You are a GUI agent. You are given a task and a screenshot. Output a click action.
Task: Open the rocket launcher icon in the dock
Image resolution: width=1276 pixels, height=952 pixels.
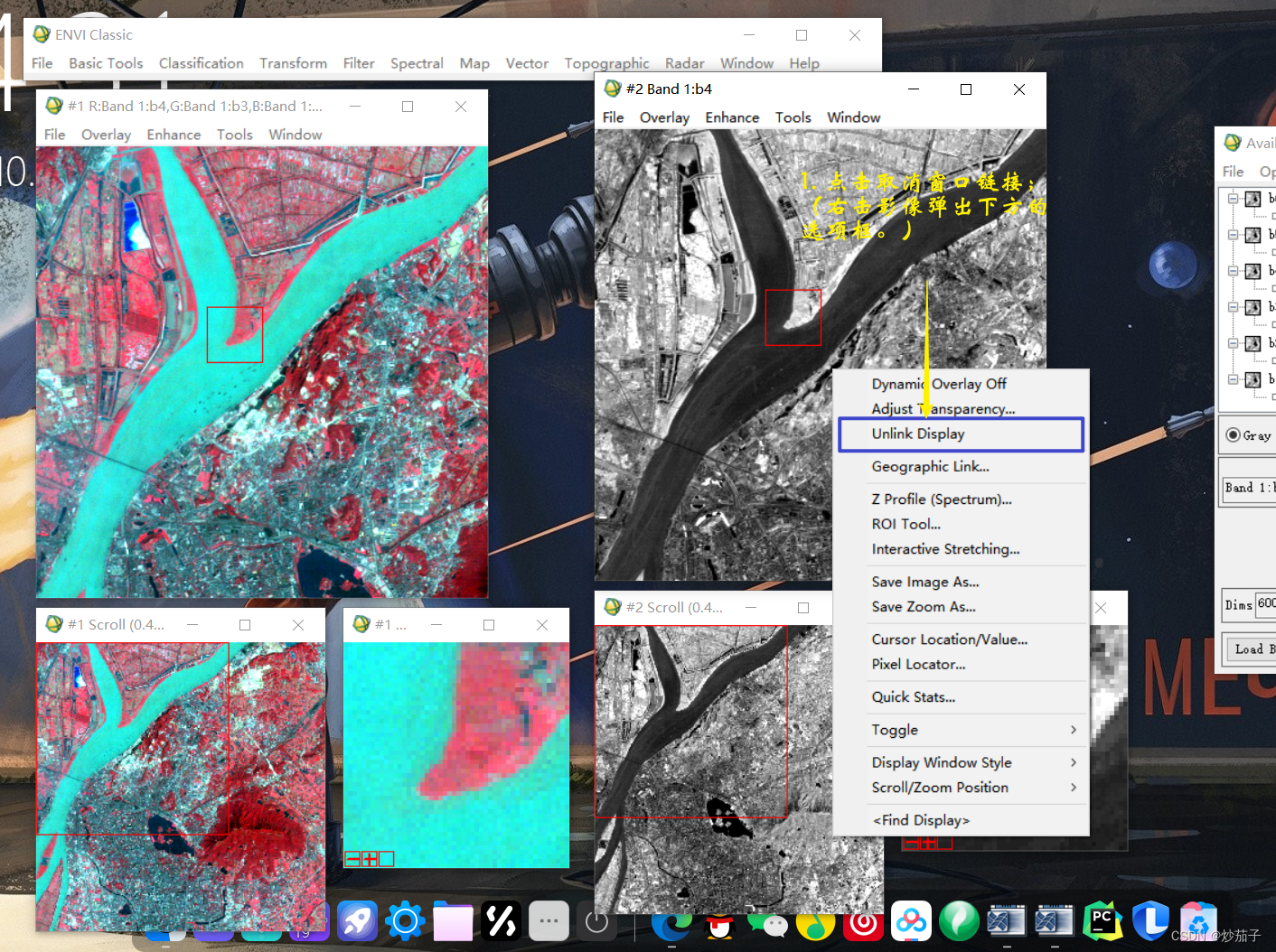point(358,921)
